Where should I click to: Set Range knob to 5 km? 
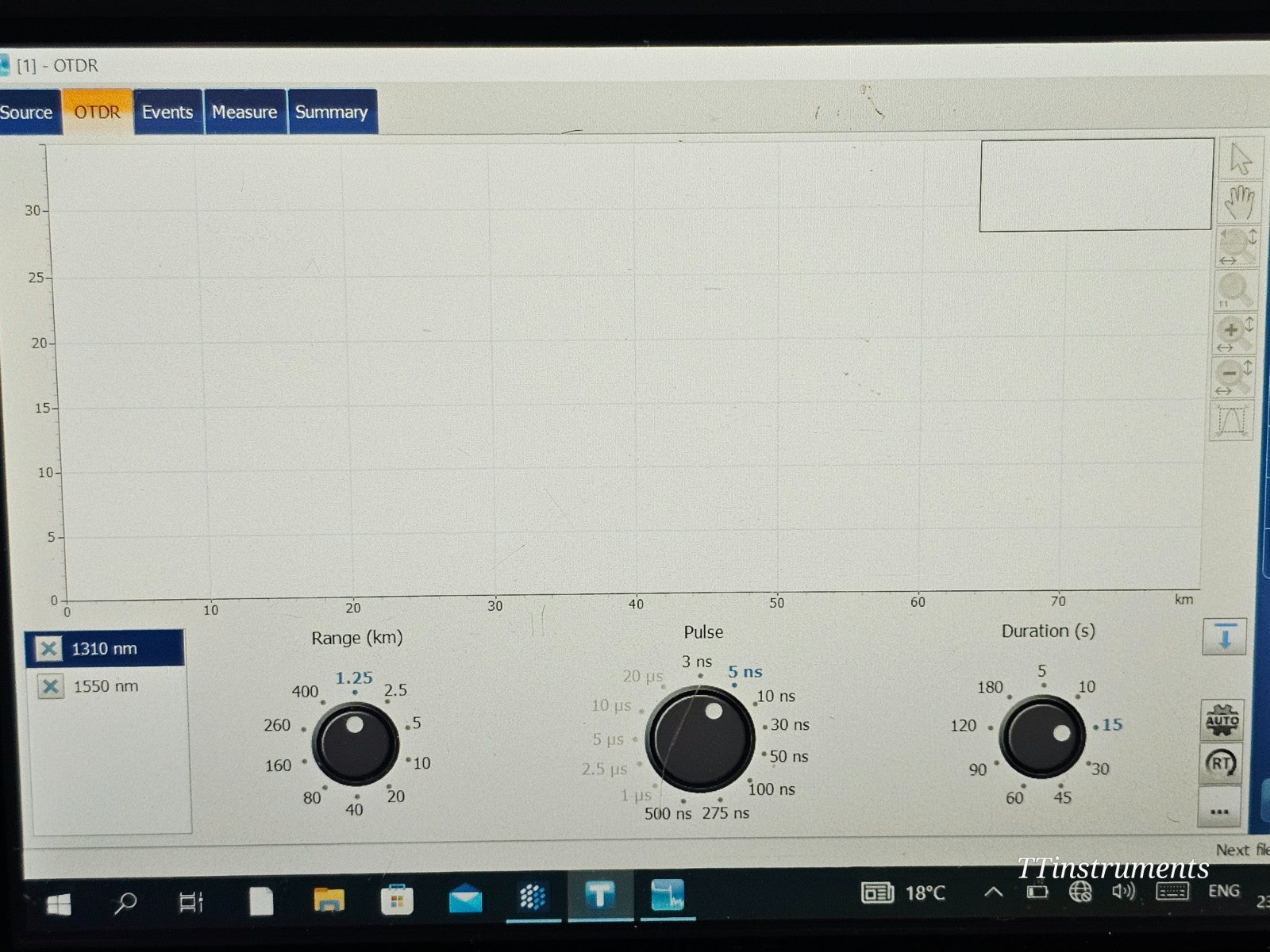click(x=417, y=723)
